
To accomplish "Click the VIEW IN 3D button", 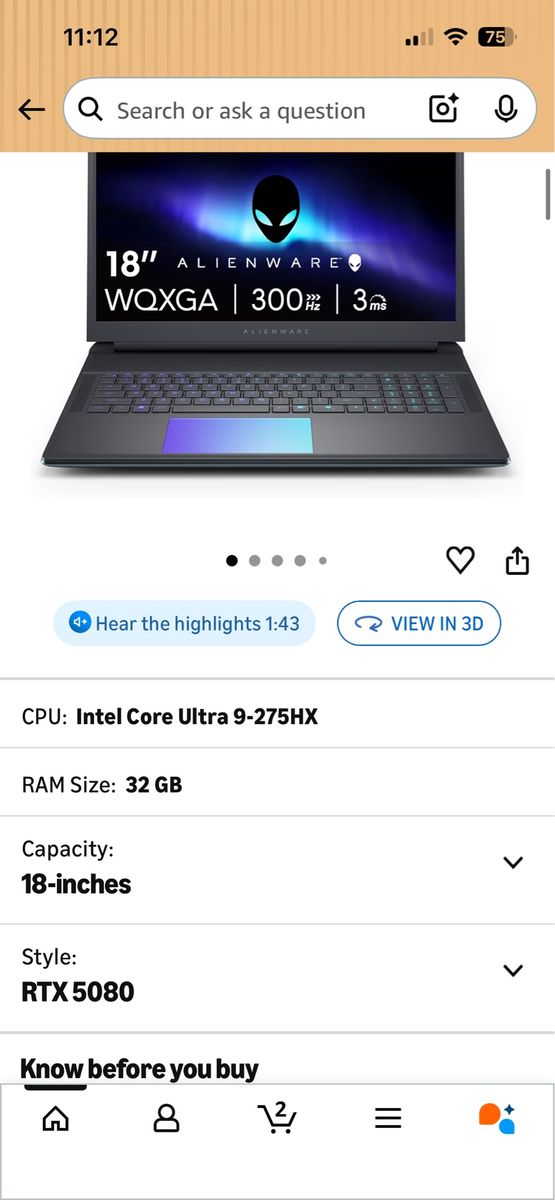I will [419, 623].
